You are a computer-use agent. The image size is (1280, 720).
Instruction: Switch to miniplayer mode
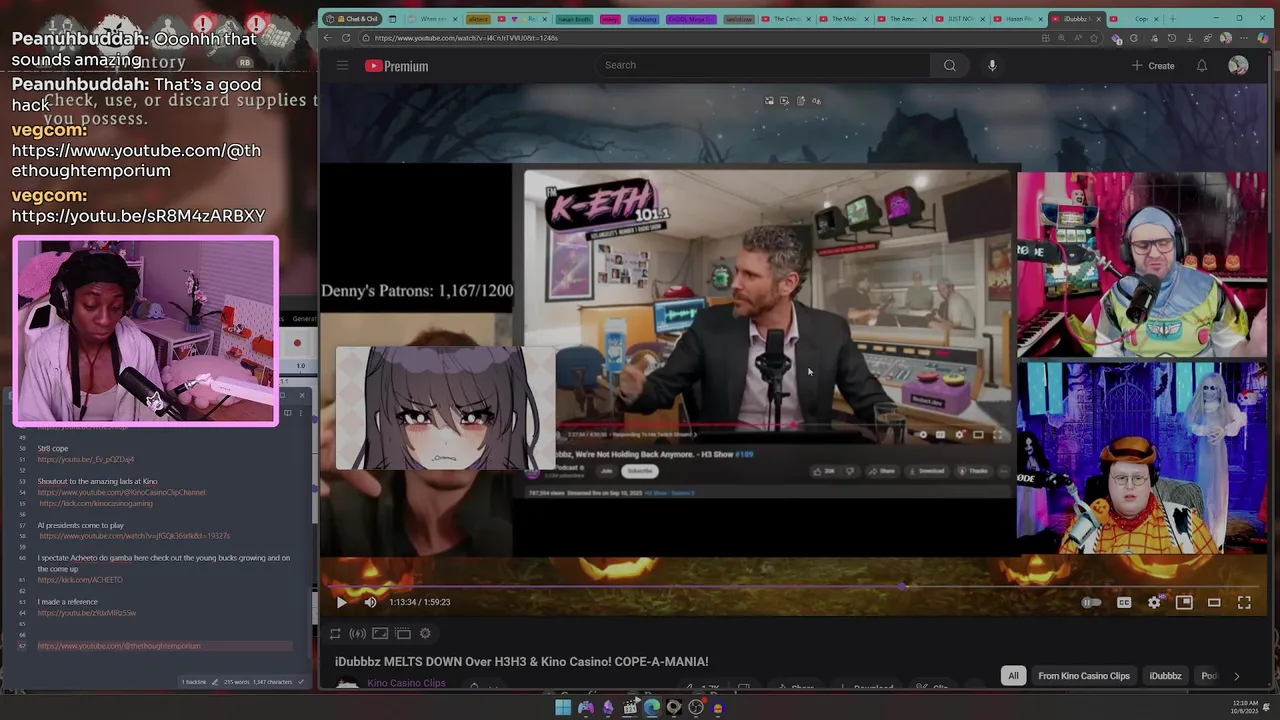(1184, 602)
